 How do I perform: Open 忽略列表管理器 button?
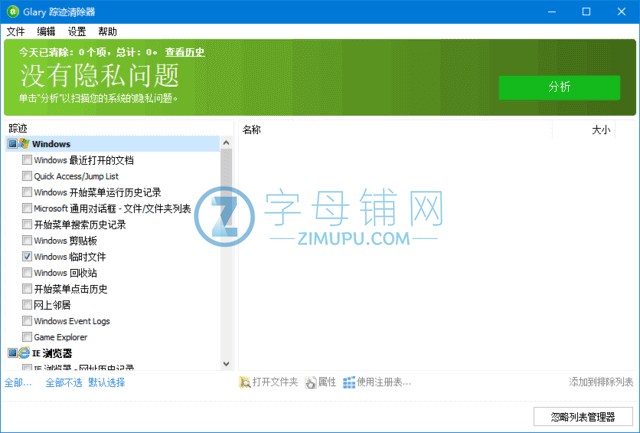583,417
